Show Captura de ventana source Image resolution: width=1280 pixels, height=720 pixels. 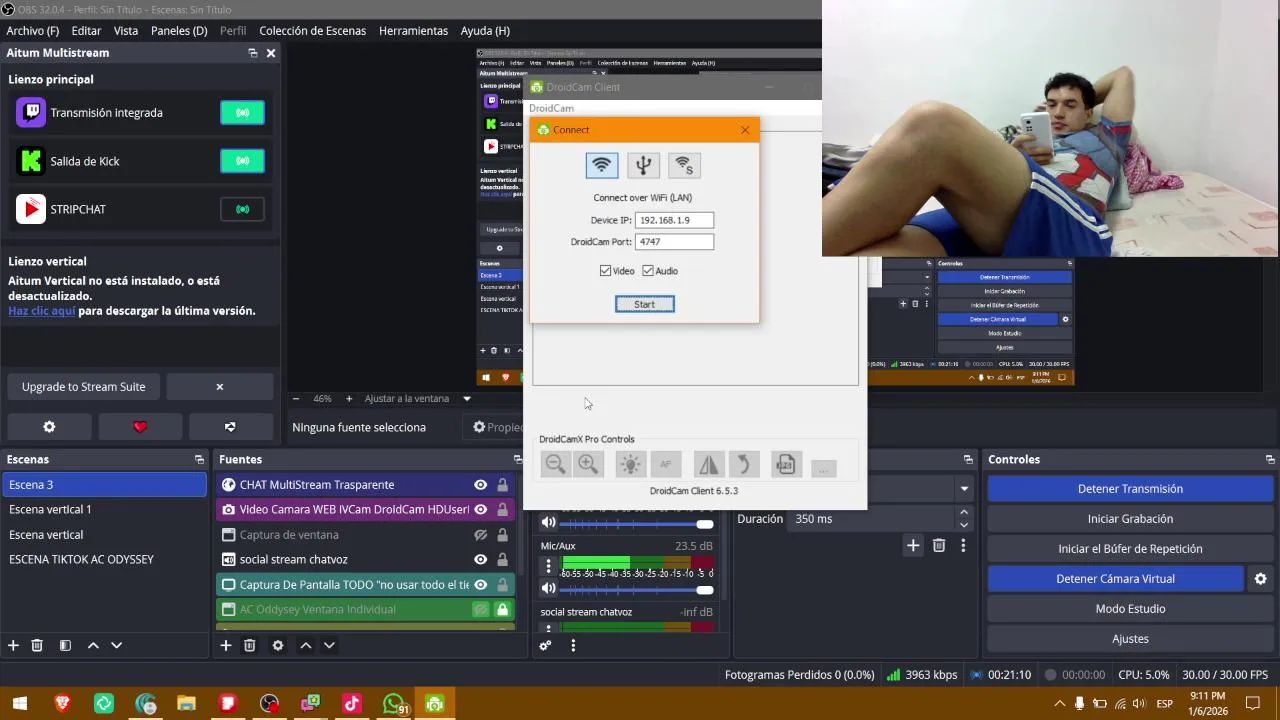point(481,535)
